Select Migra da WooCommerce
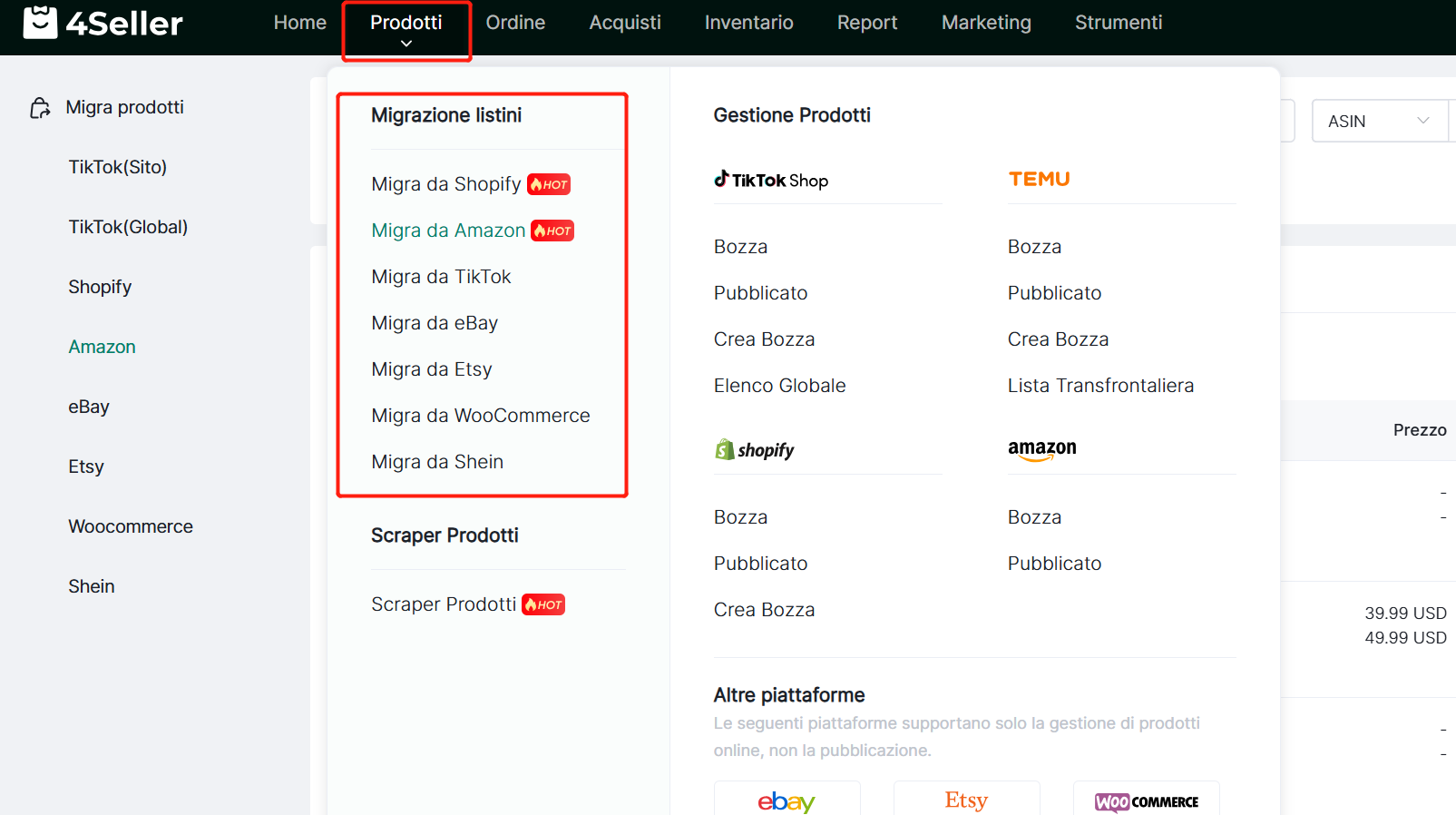 point(481,416)
